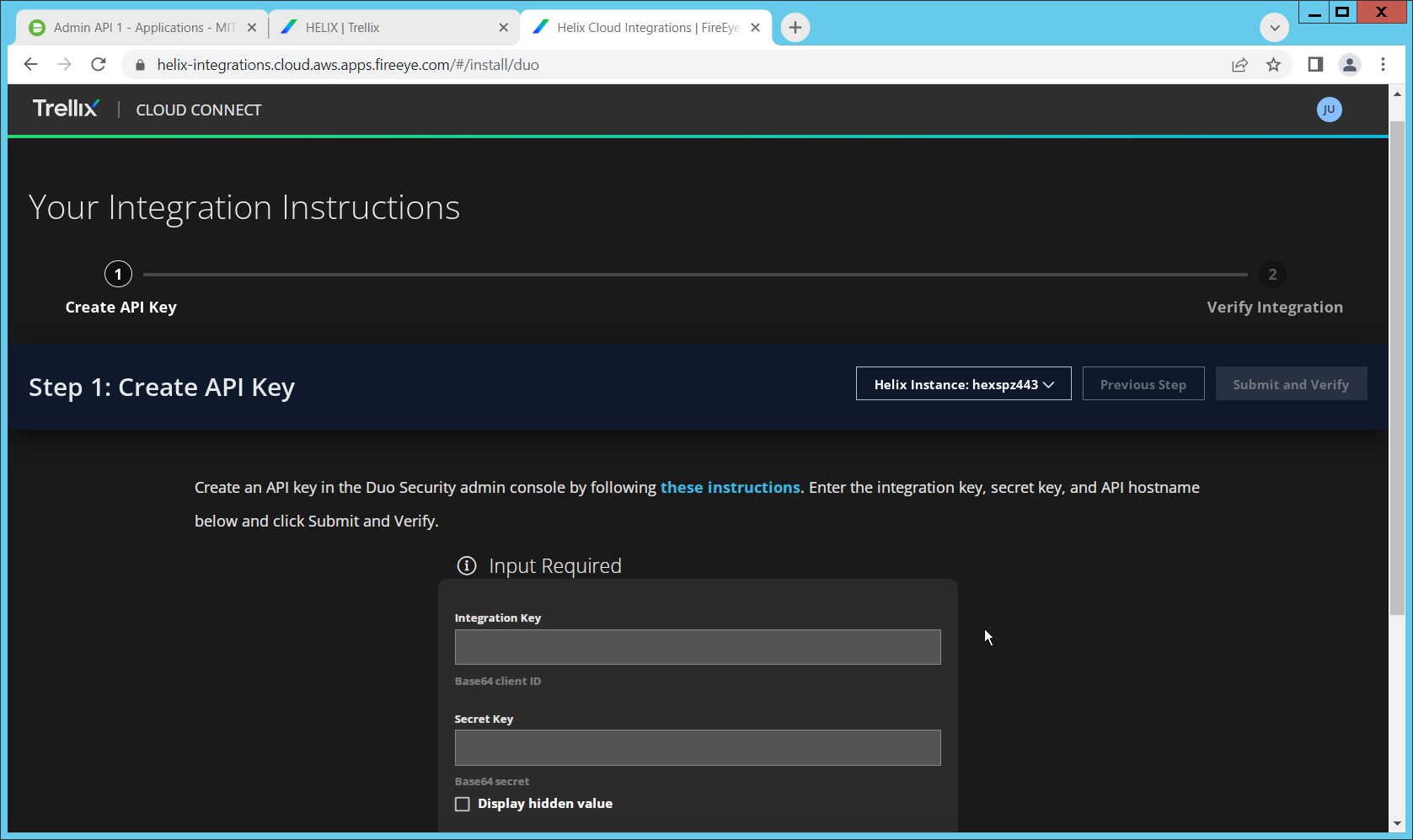The height and width of the screenshot is (840, 1413).
Task: Click the share page icon in address bar
Action: click(x=1239, y=65)
